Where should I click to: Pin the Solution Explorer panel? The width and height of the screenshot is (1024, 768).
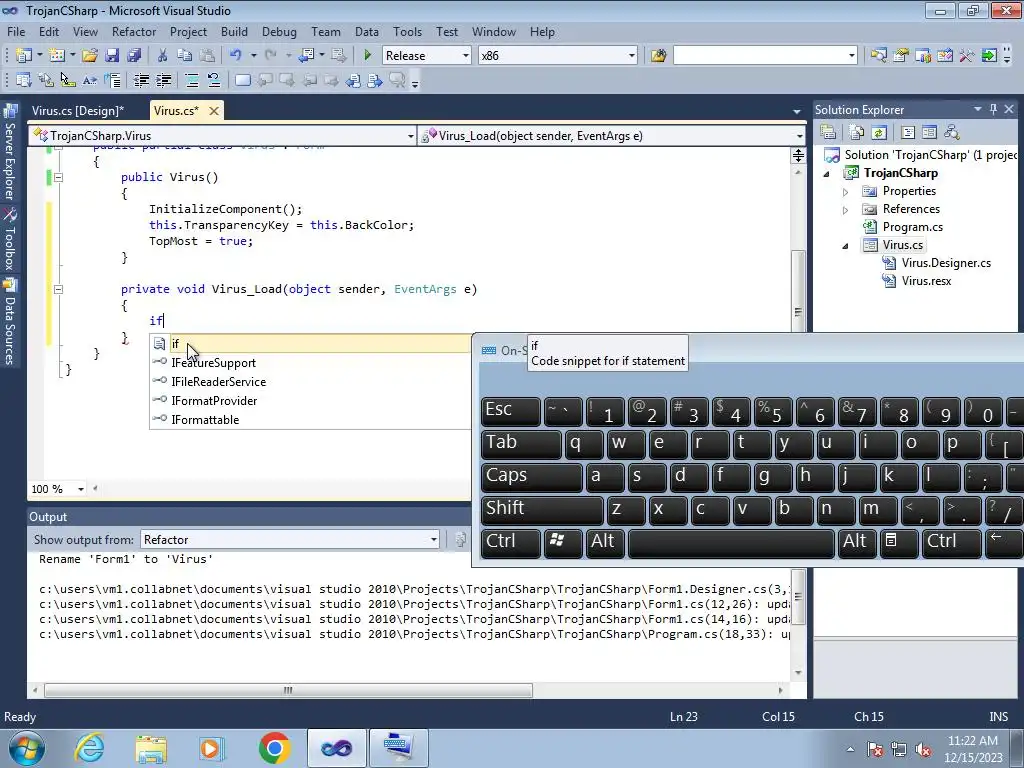993,109
